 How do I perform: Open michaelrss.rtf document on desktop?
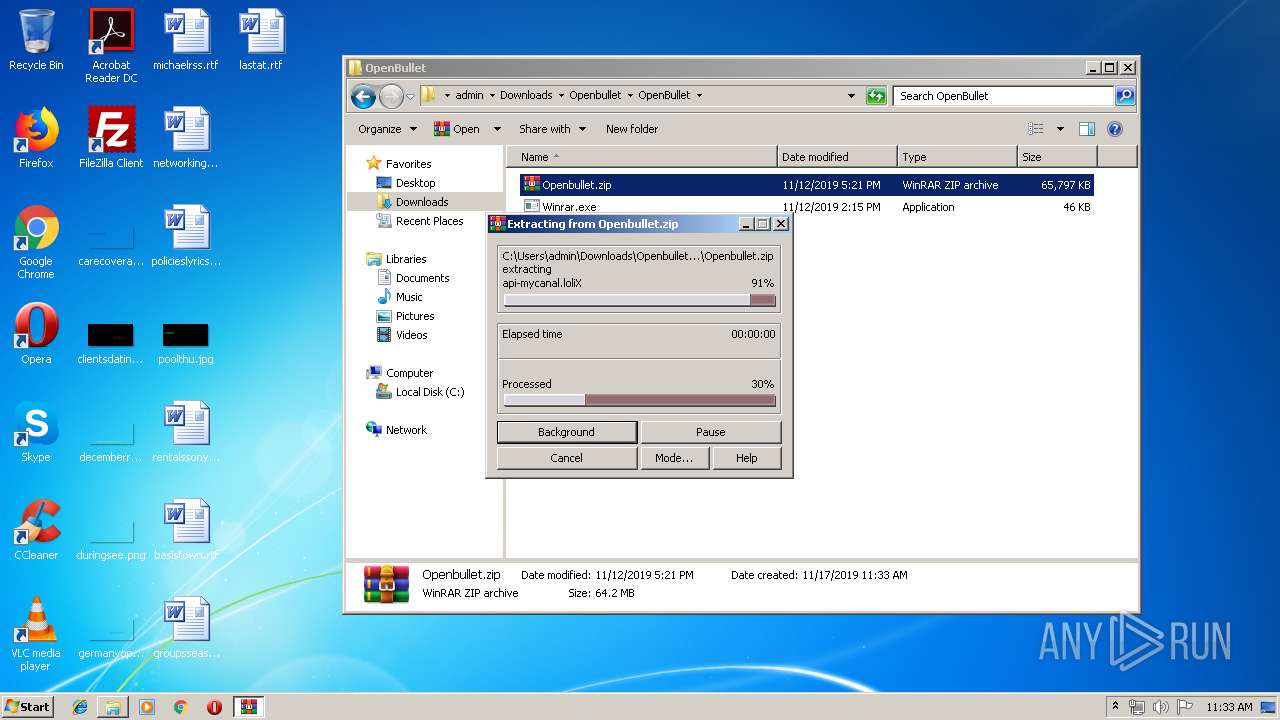click(x=185, y=40)
